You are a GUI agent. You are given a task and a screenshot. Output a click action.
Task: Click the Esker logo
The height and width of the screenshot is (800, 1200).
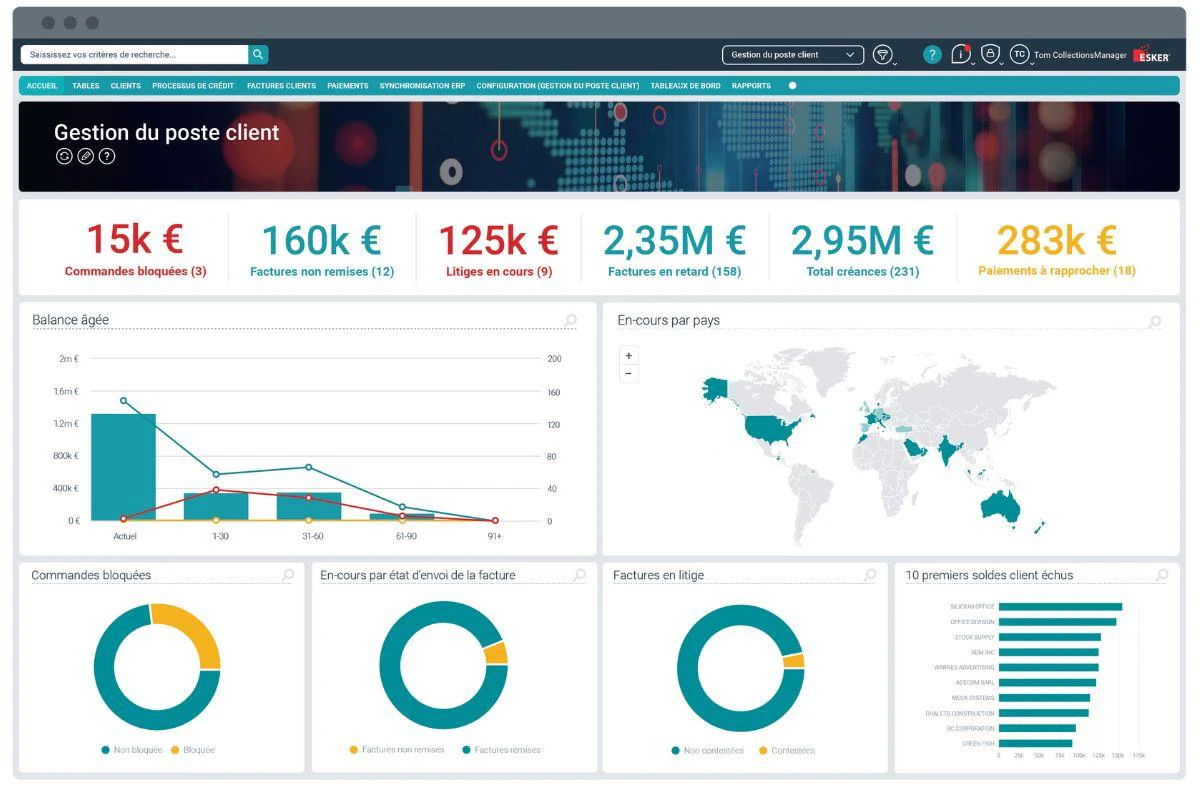[1152, 55]
